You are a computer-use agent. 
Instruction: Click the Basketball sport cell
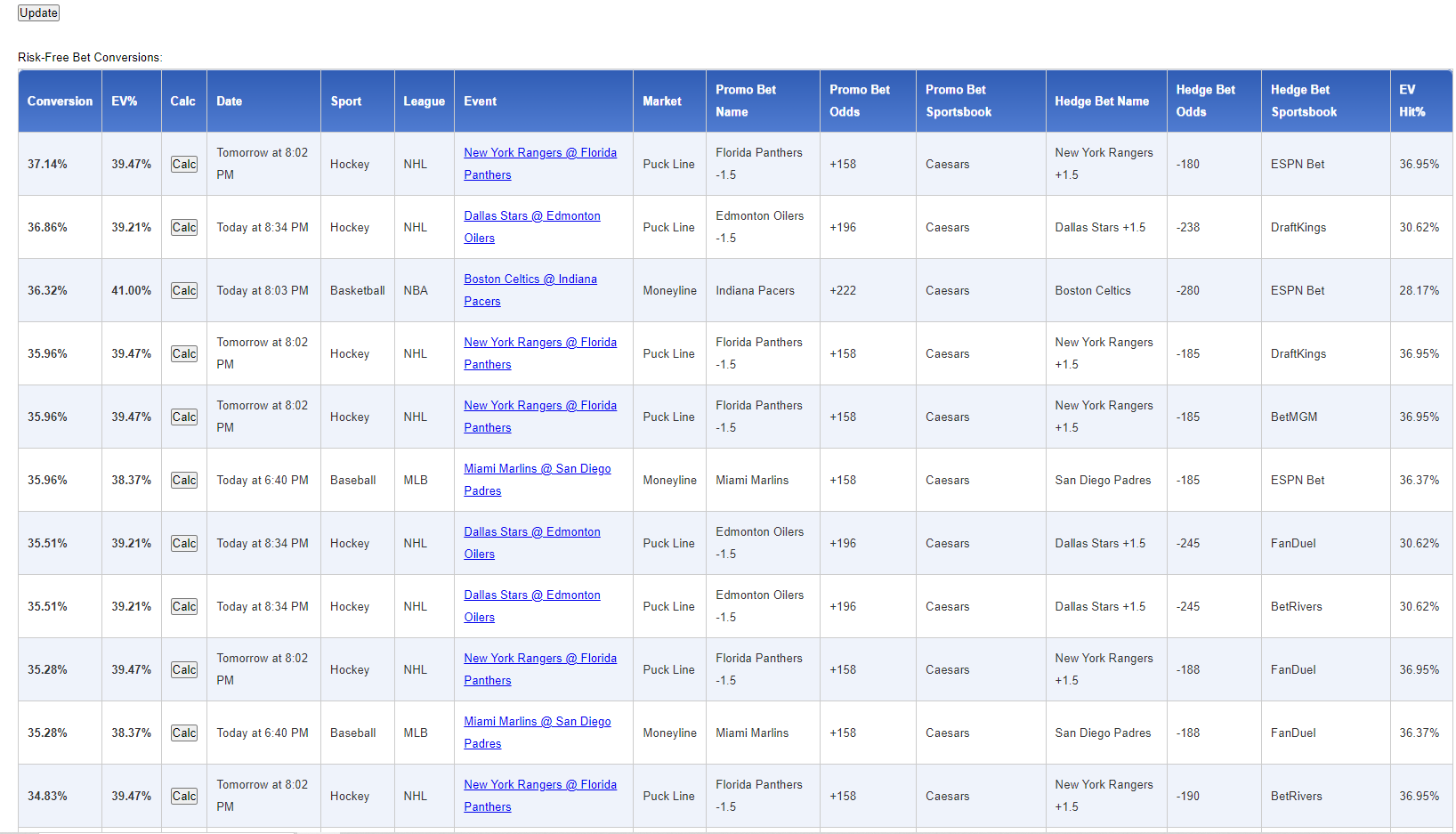358,290
